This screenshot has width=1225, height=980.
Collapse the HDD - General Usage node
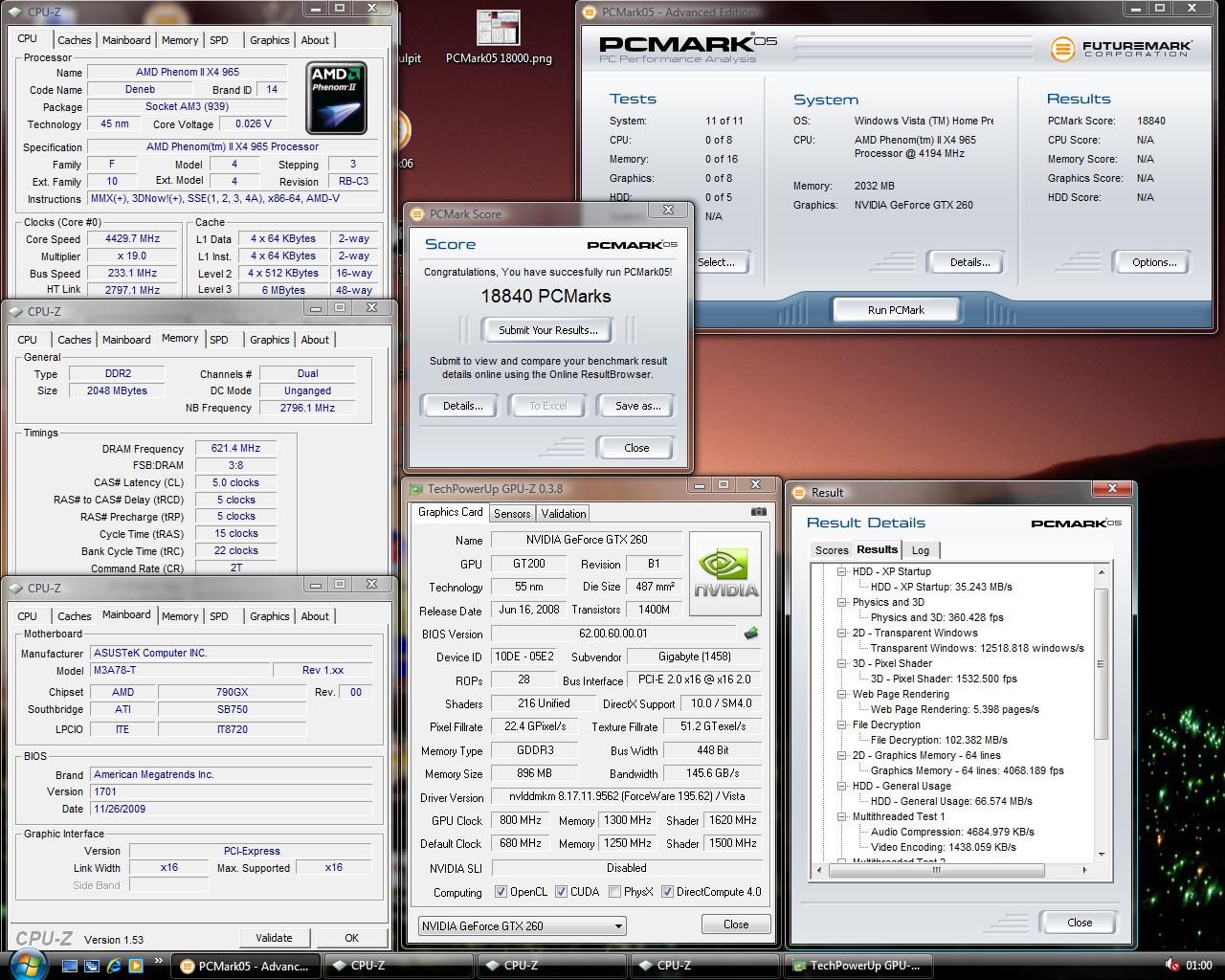pos(842,786)
